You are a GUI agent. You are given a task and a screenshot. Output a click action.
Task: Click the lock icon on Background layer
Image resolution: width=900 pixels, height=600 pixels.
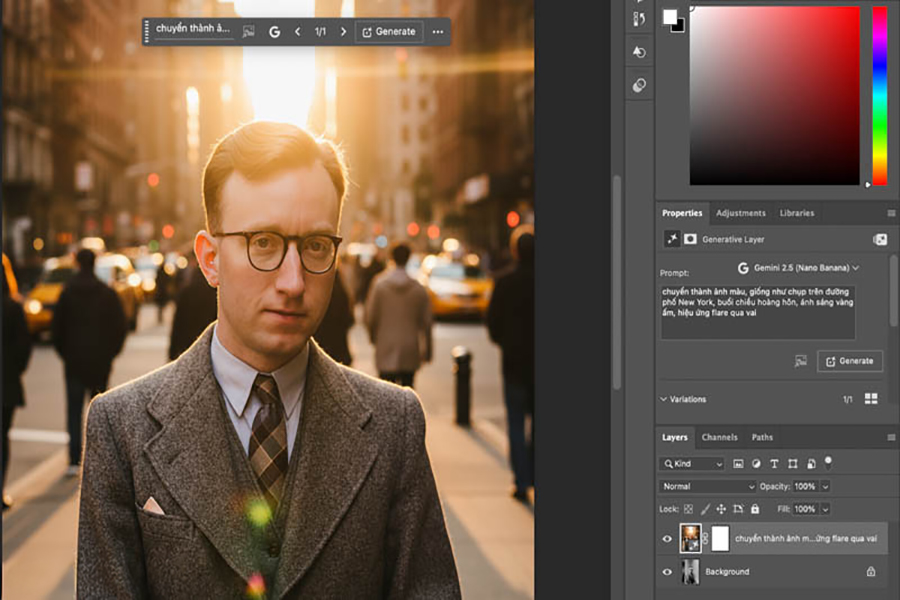point(870,572)
